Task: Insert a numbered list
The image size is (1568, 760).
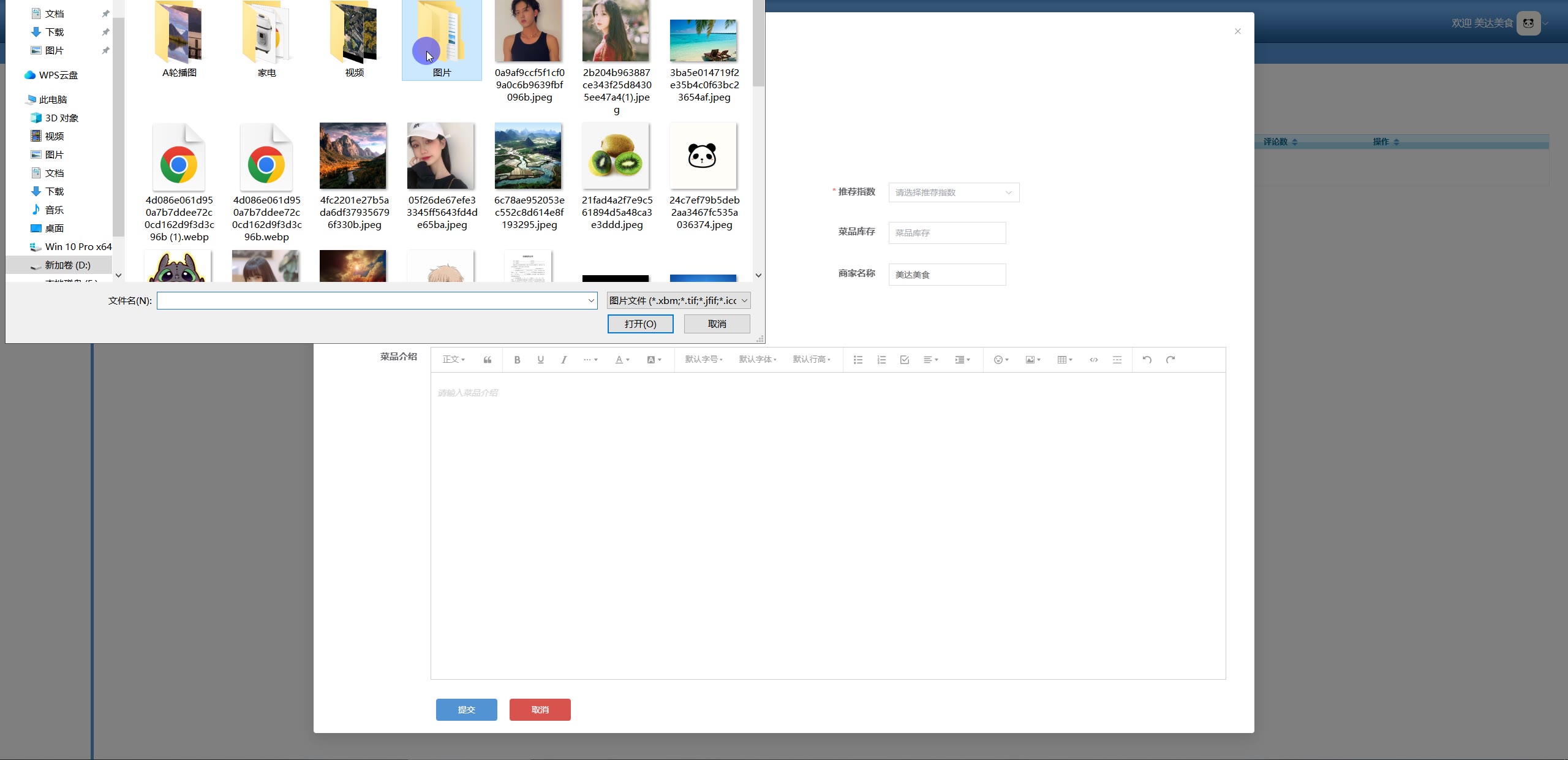Action: (x=881, y=360)
